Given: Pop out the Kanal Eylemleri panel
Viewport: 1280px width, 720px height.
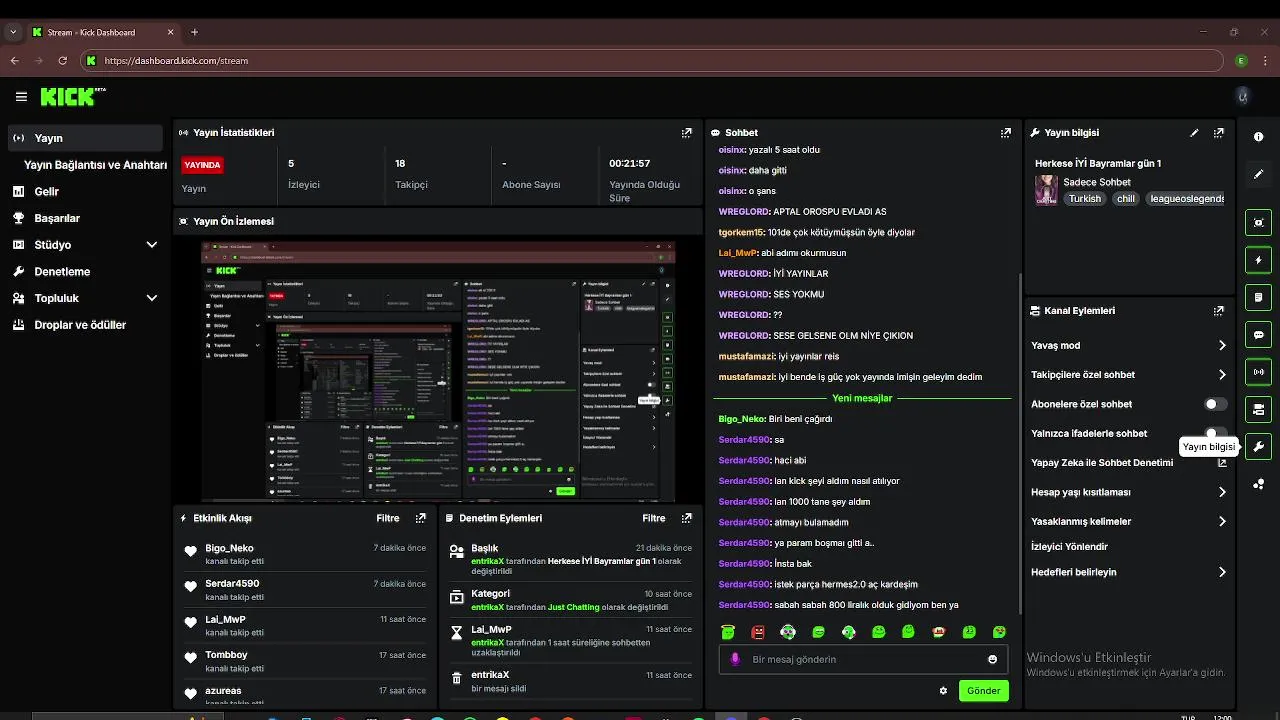Looking at the screenshot, I should (x=1218, y=311).
